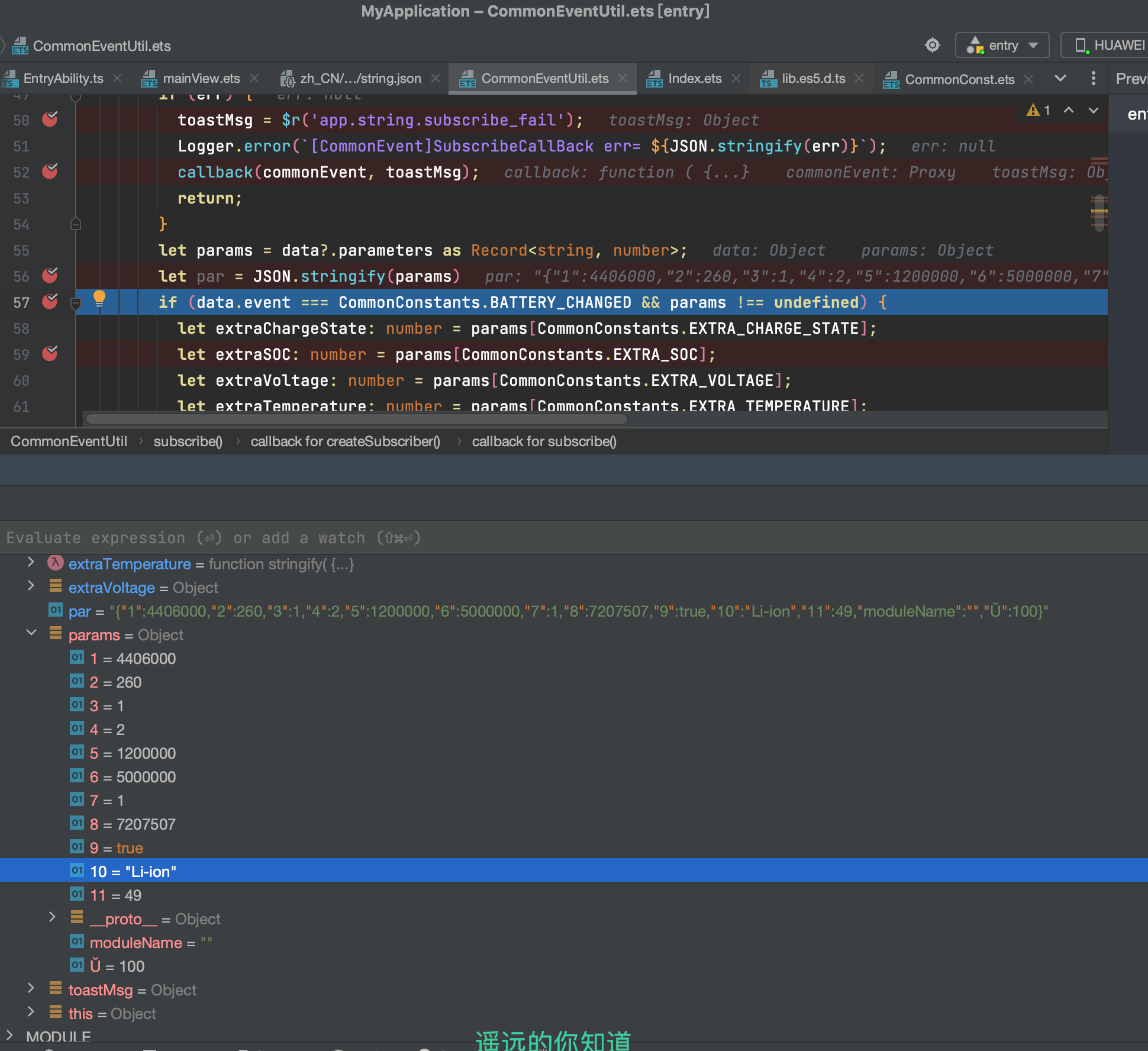
Task: Collapse code block at line 57
Action: (76, 304)
